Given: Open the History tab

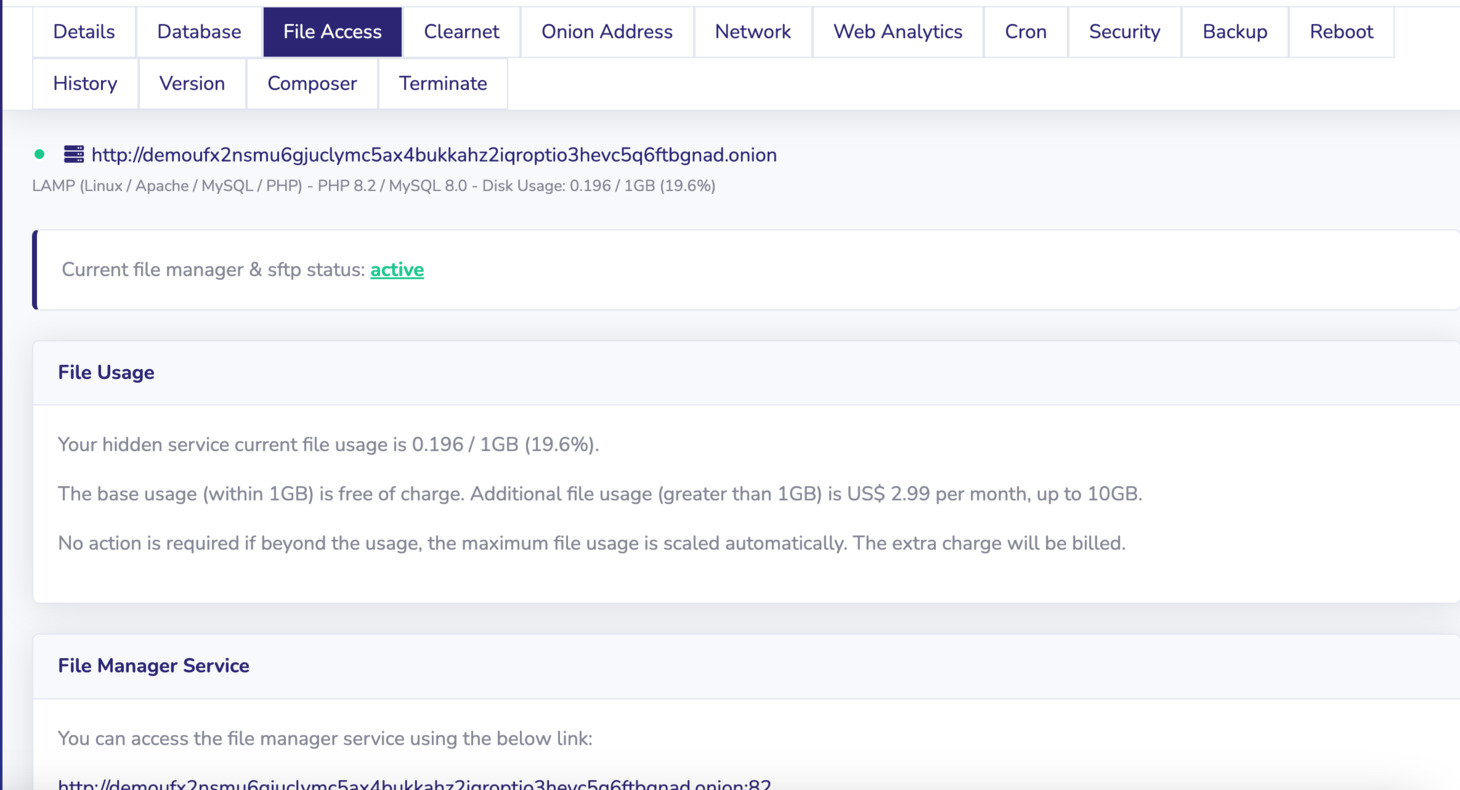Looking at the screenshot, I should point(85,84).
